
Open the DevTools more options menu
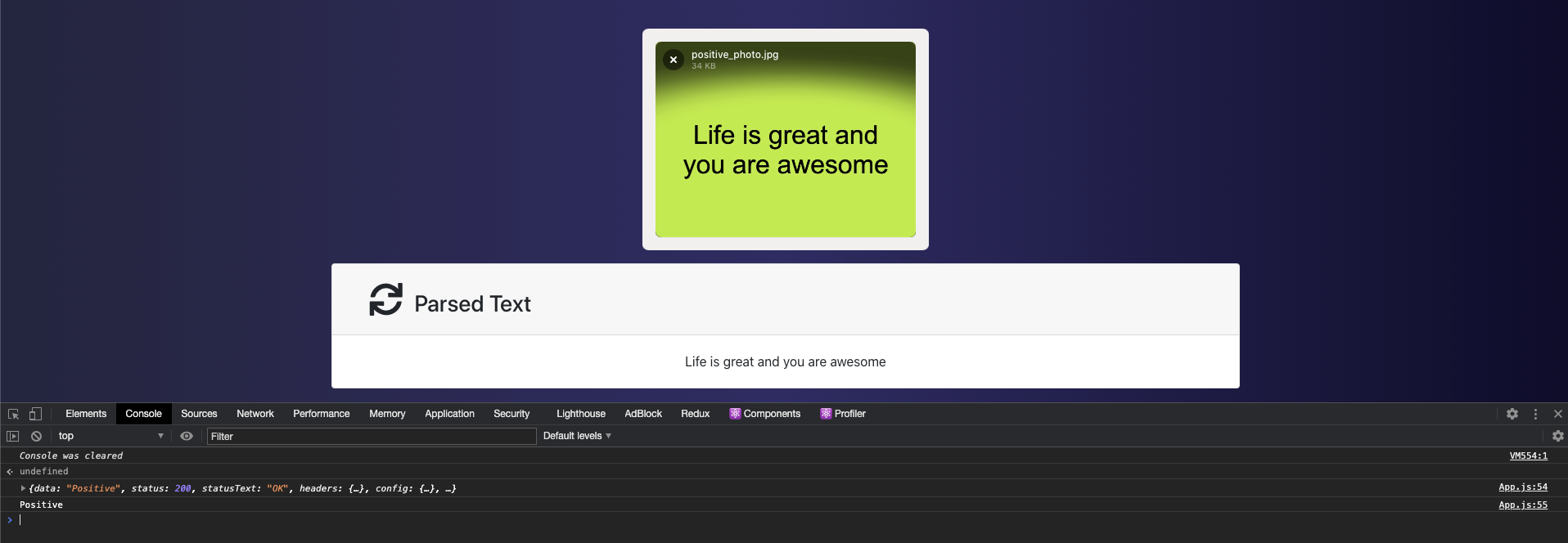pos(1535,414)
